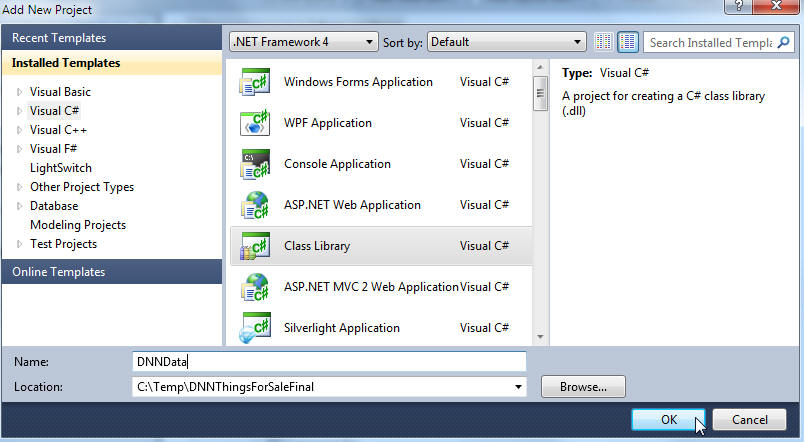This screenshot has height=442, width=804.
Task: Open the Recent Templates section
Action: (112, 38)
